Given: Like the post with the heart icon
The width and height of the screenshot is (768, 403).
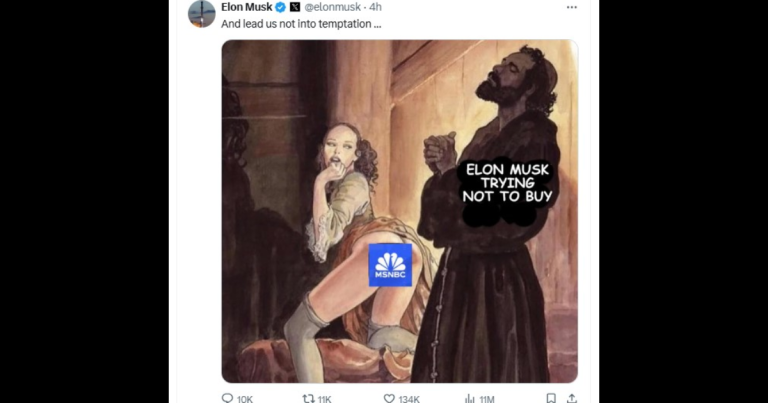Looking at the screenshot, I should click(389, 399).
